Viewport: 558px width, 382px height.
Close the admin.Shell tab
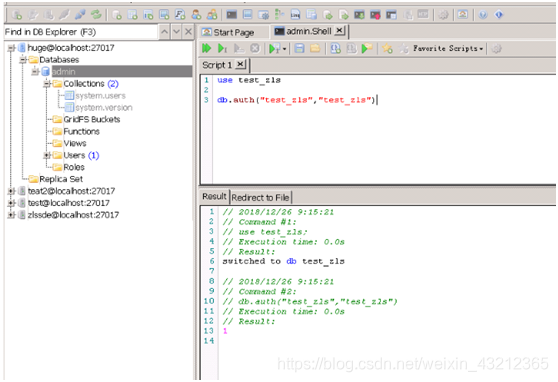click(x=340, y=31)
